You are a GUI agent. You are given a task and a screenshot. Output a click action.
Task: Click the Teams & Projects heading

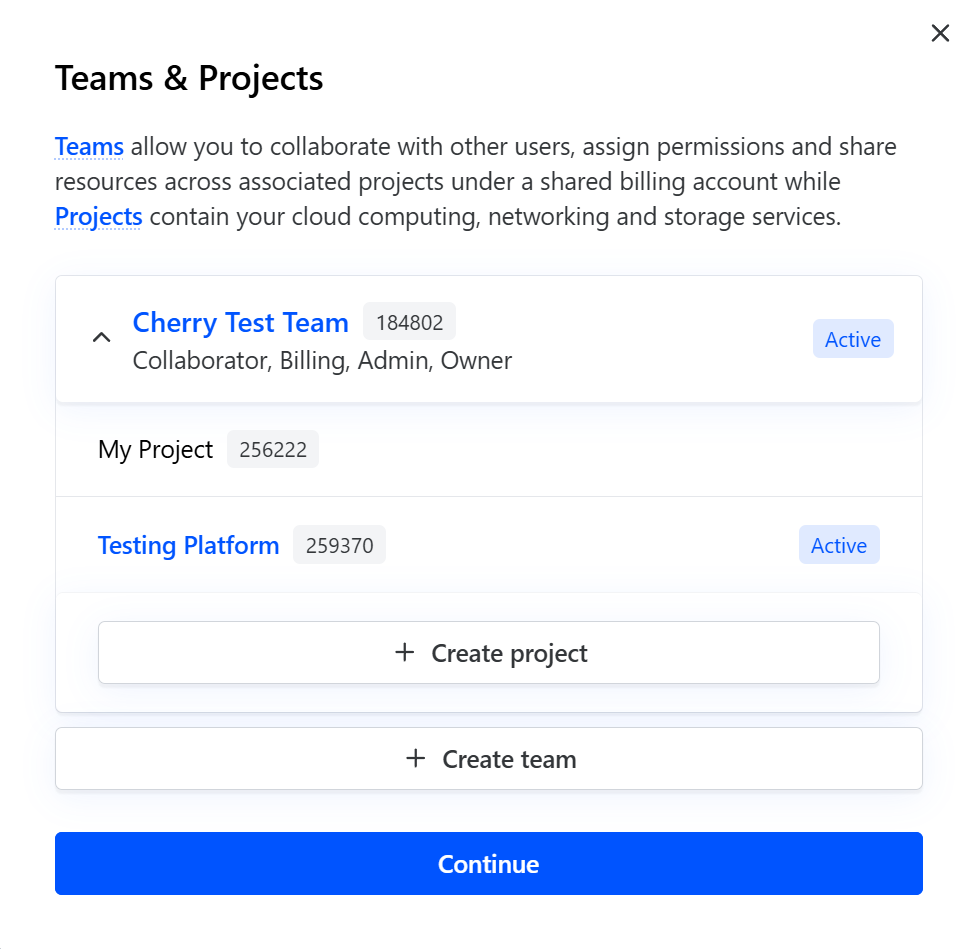click(189, 78)
